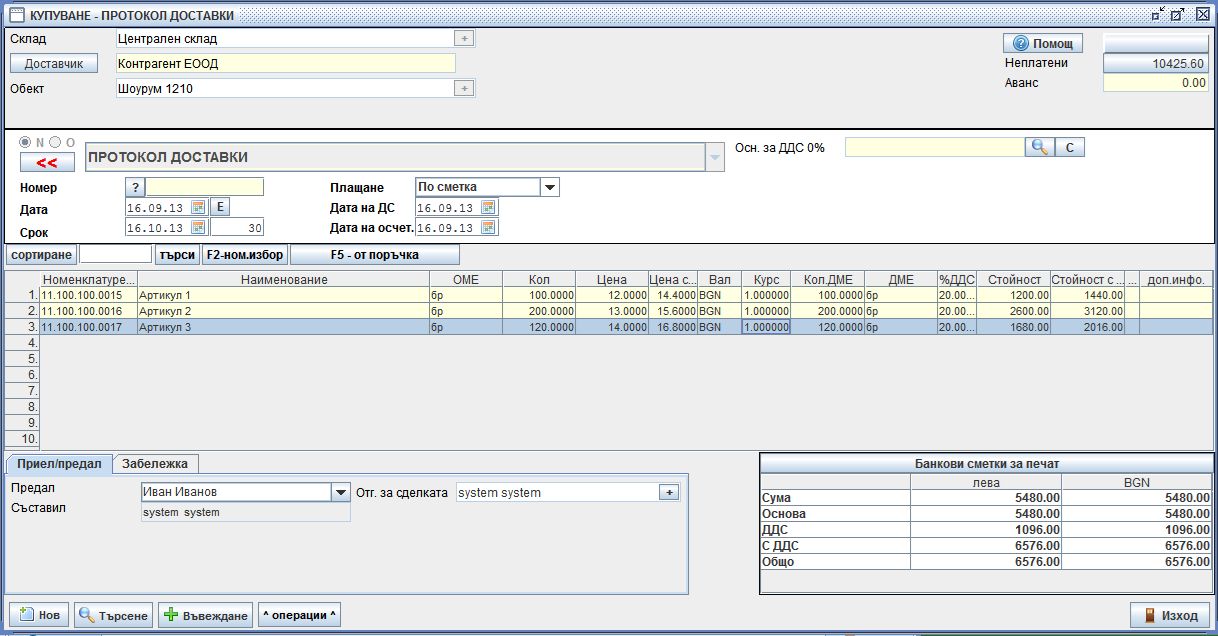This screenshot has height=636, width=1218.
Task: Focus the Срок date field showing 16.10.13
Action: click(x=158, y=227)
